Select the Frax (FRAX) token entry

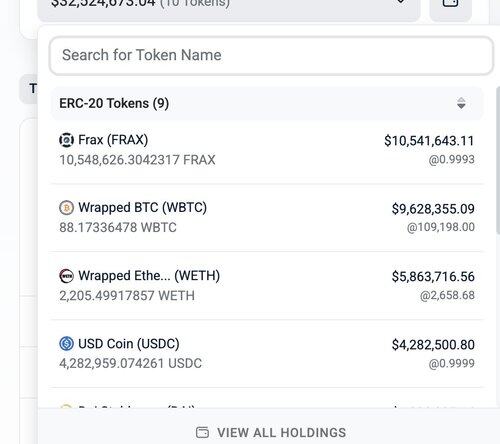pos(267,150)
